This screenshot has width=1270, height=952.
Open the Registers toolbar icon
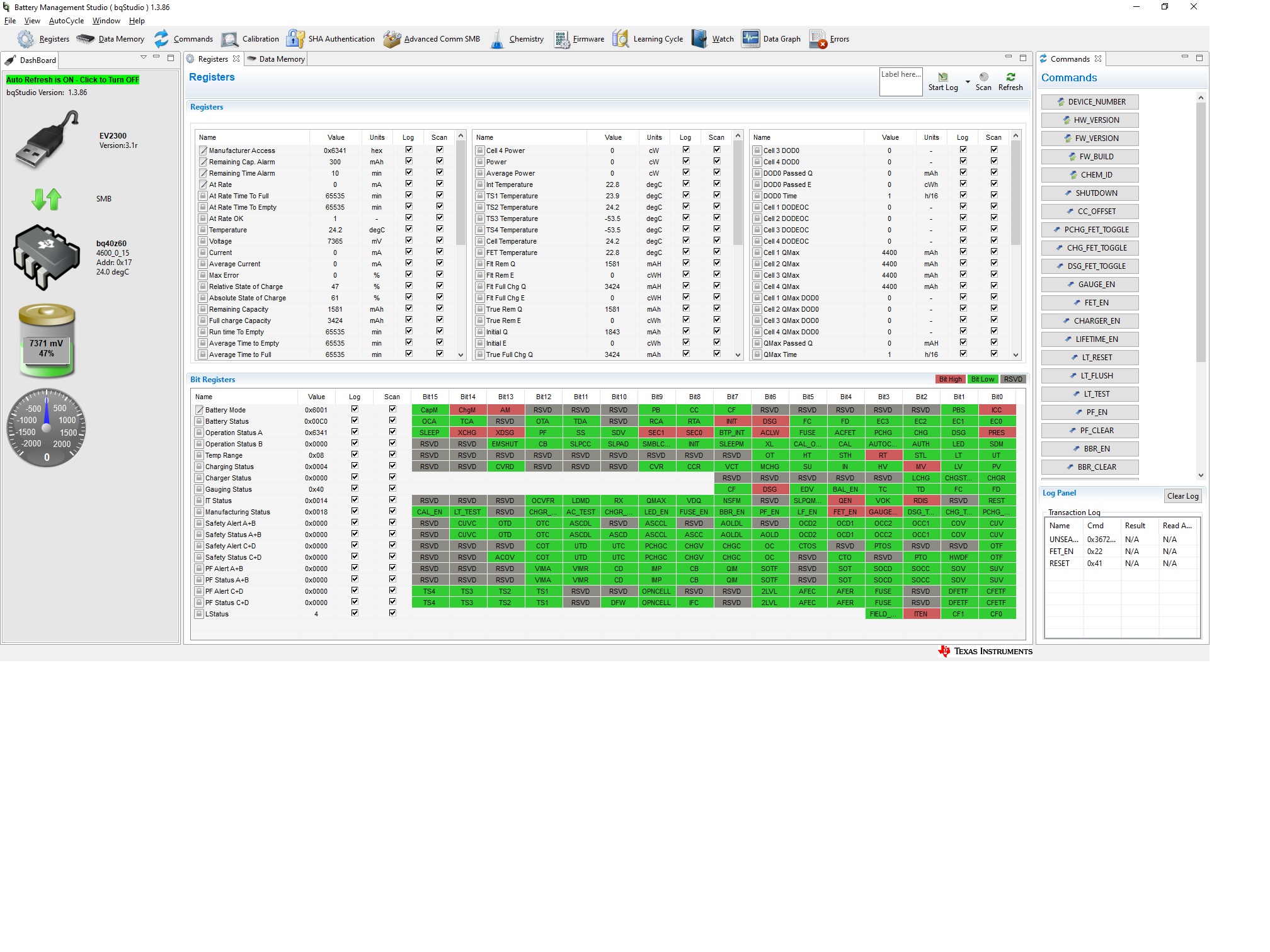click(43, 39)
